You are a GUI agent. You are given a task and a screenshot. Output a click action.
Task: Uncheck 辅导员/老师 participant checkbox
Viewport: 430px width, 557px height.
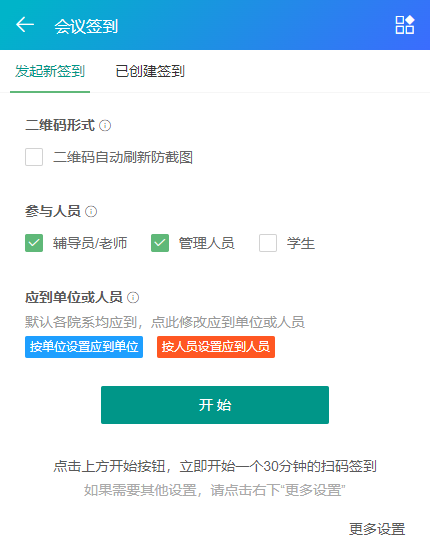[x=34, y=243]
